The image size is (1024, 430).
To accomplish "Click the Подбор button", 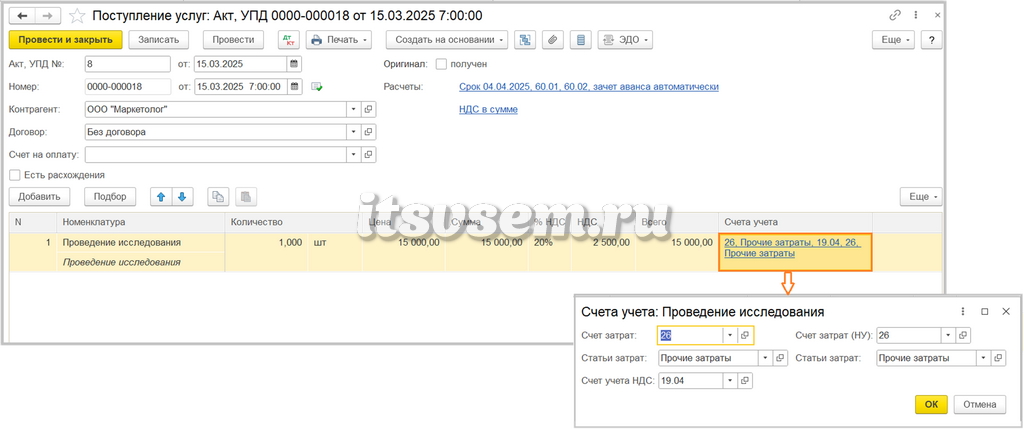I will click(x=110, y=197).
